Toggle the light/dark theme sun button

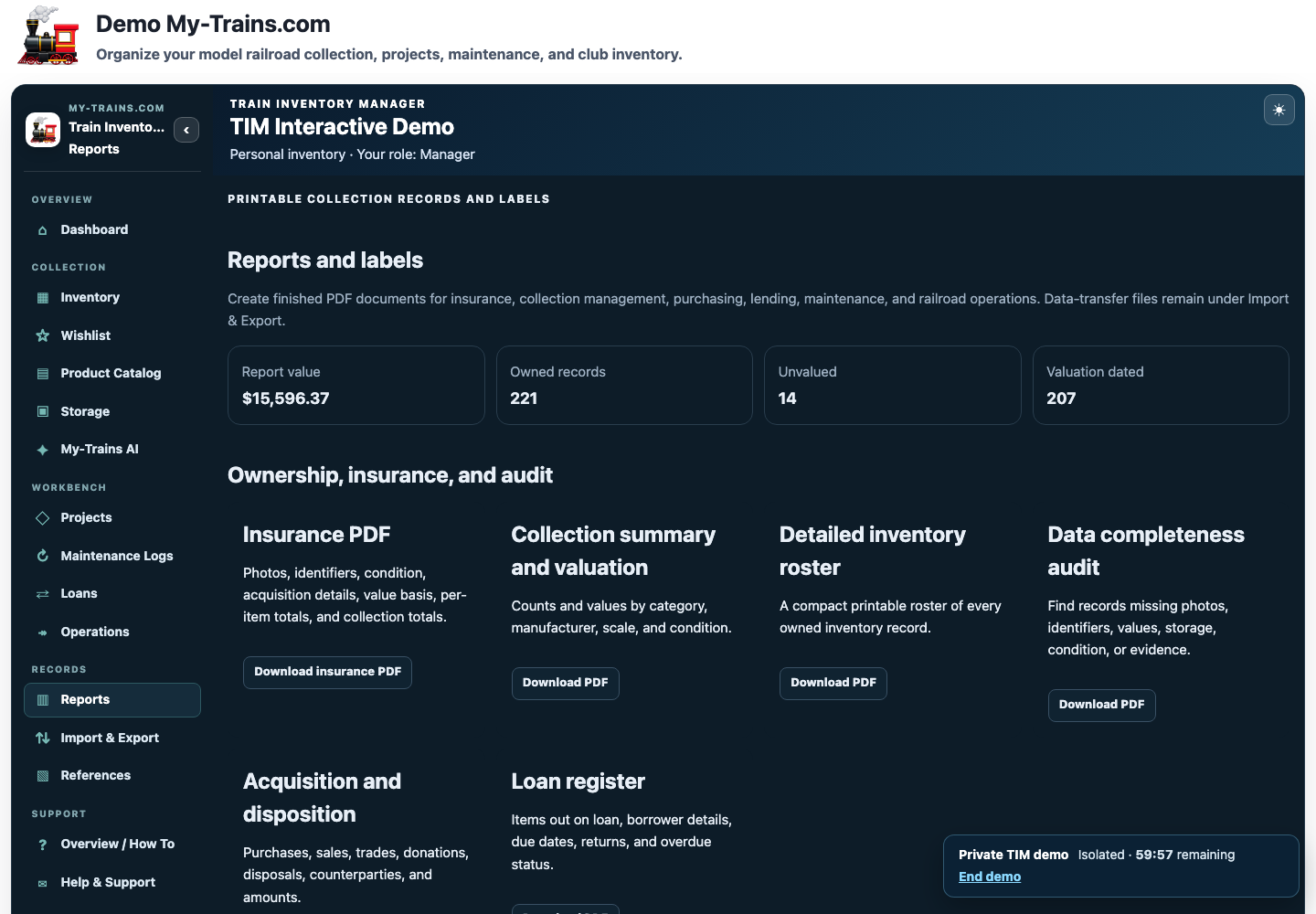point(1279,110)
